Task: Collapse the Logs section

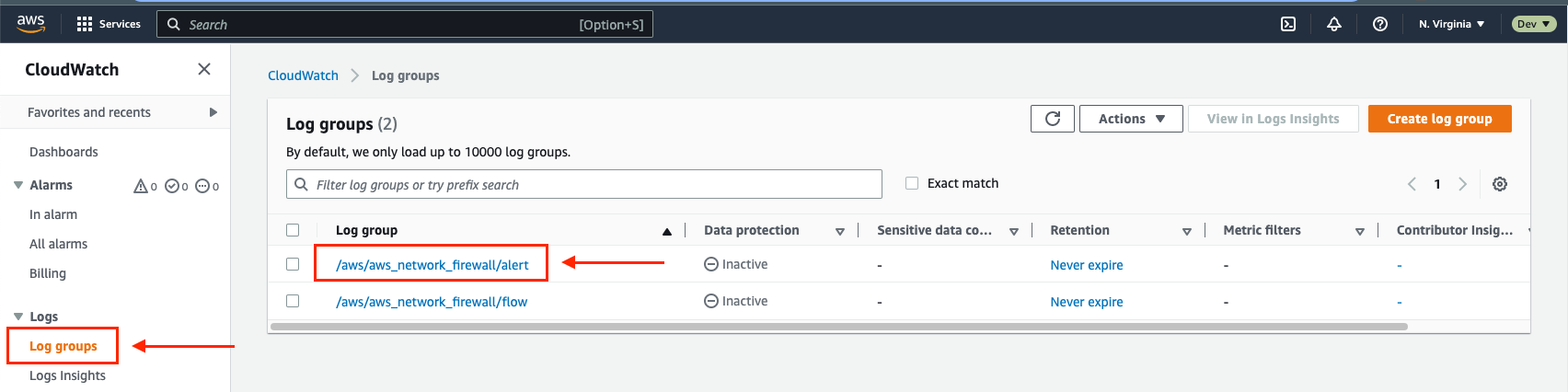Action: tap(18, 317)
